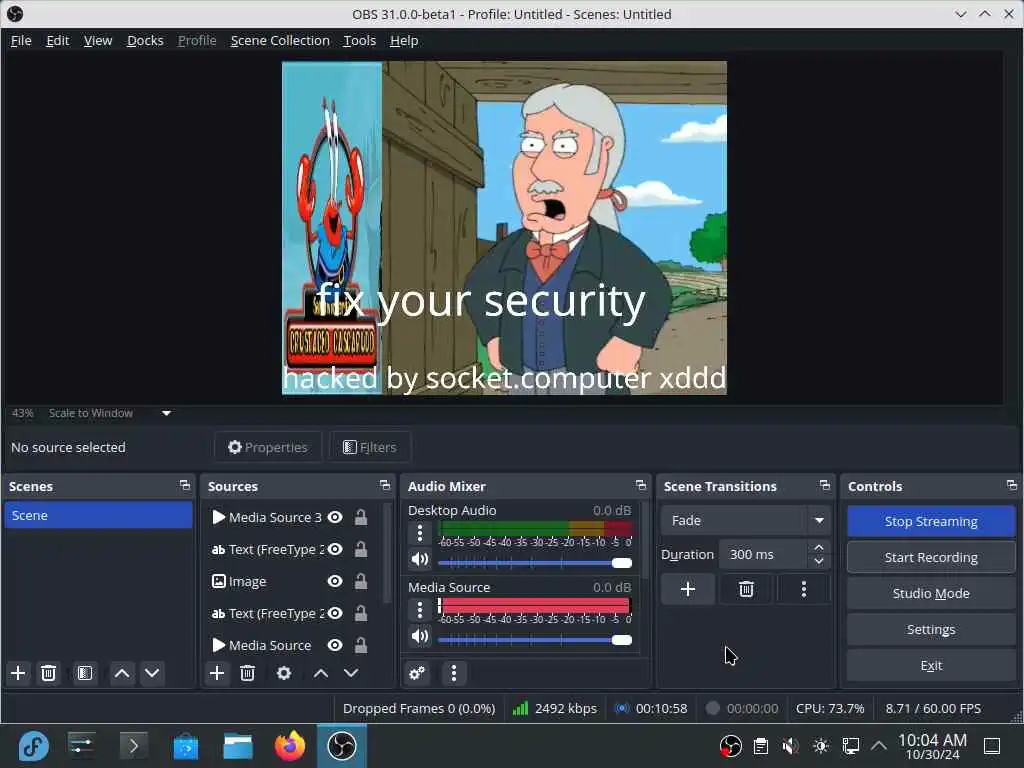Click the Exit button

[x=931, y=665]
